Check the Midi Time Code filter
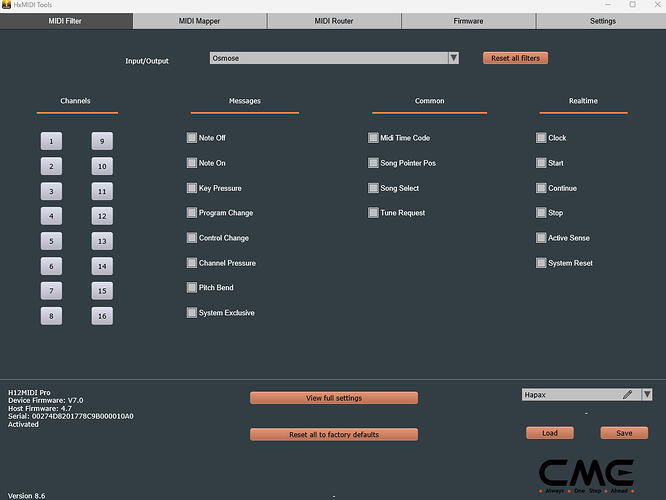Viewport: 666px width, 500px height. [x=373, y=138]
